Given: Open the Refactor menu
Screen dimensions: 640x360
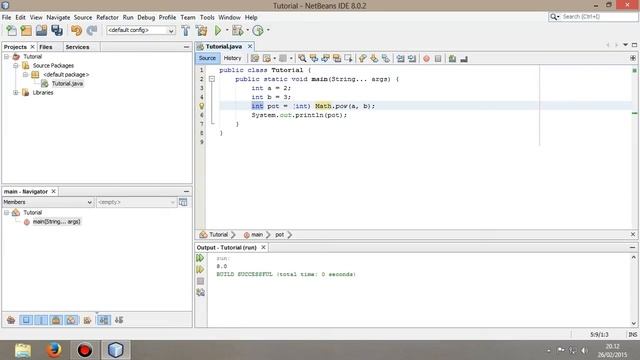Looking at the screenshot, I should (107, 18).
